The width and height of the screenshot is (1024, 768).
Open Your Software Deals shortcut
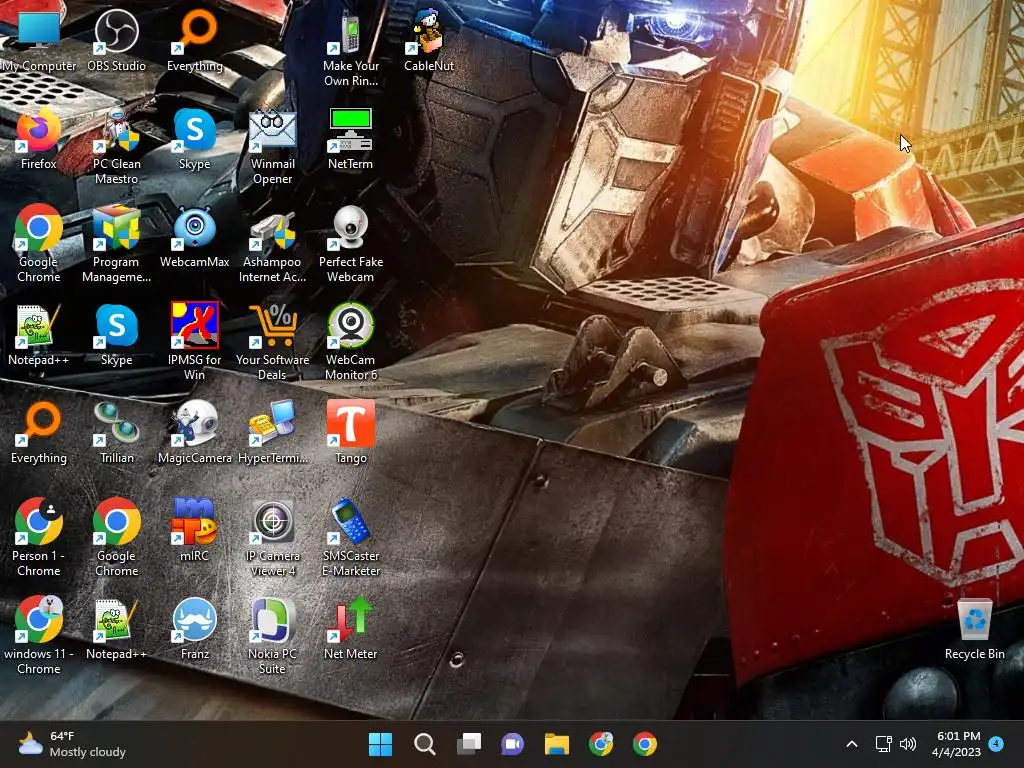272,343
